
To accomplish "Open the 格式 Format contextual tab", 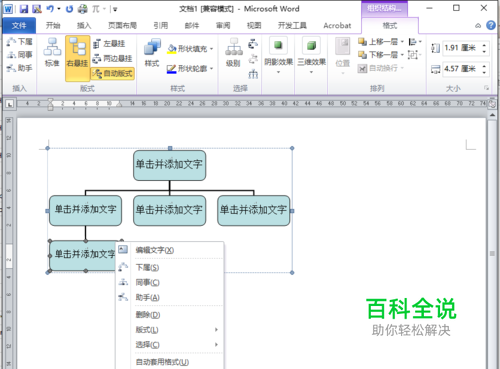I will coord(390,25).
